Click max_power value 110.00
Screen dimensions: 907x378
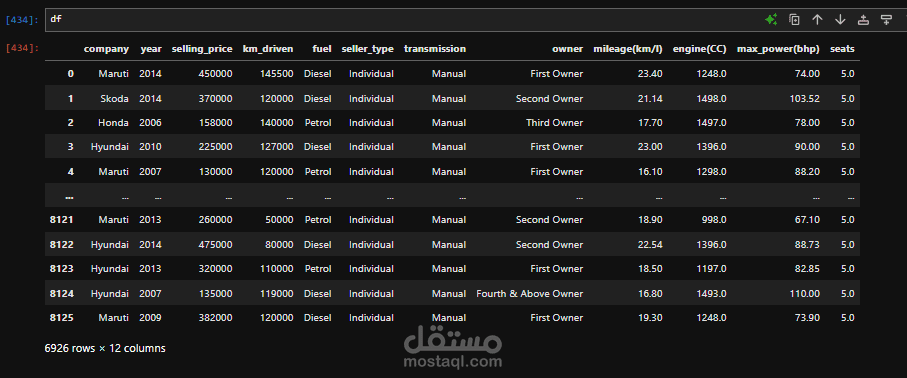(804, 293)
